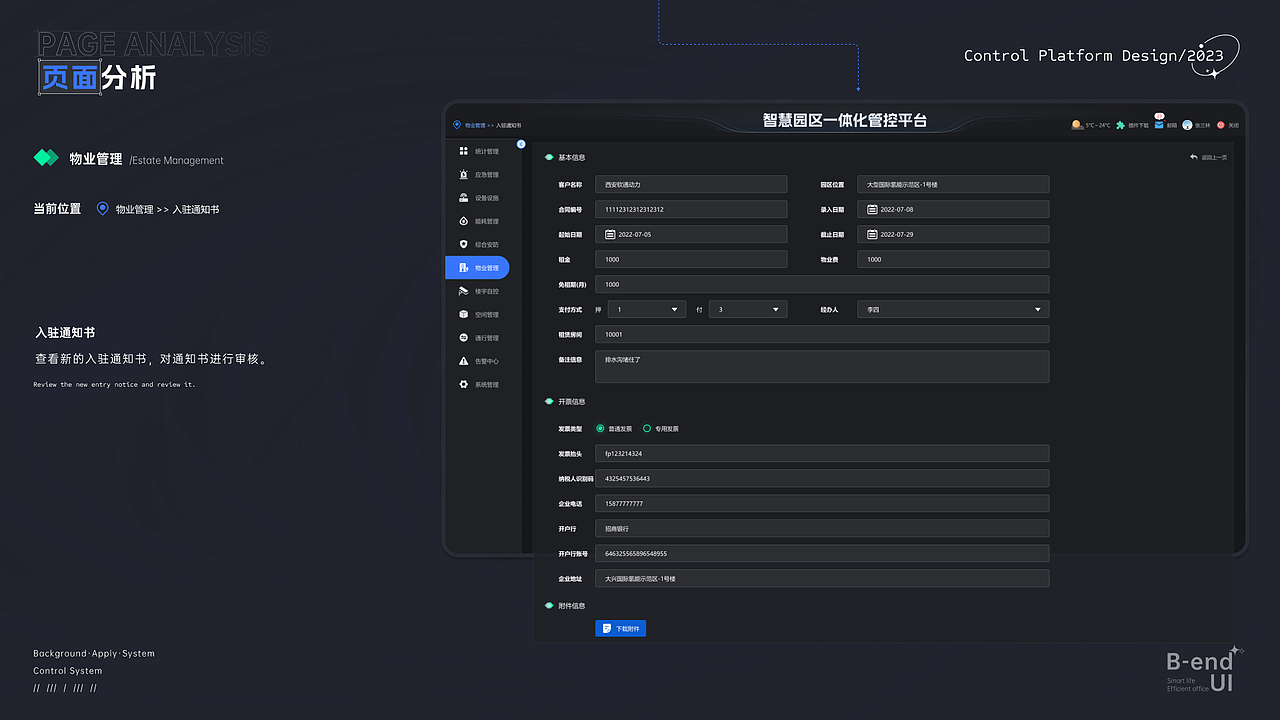Click the breadcrumb location pin icon
The height and width of the screenshot is (720, 1280).
(x=457, y=125)
